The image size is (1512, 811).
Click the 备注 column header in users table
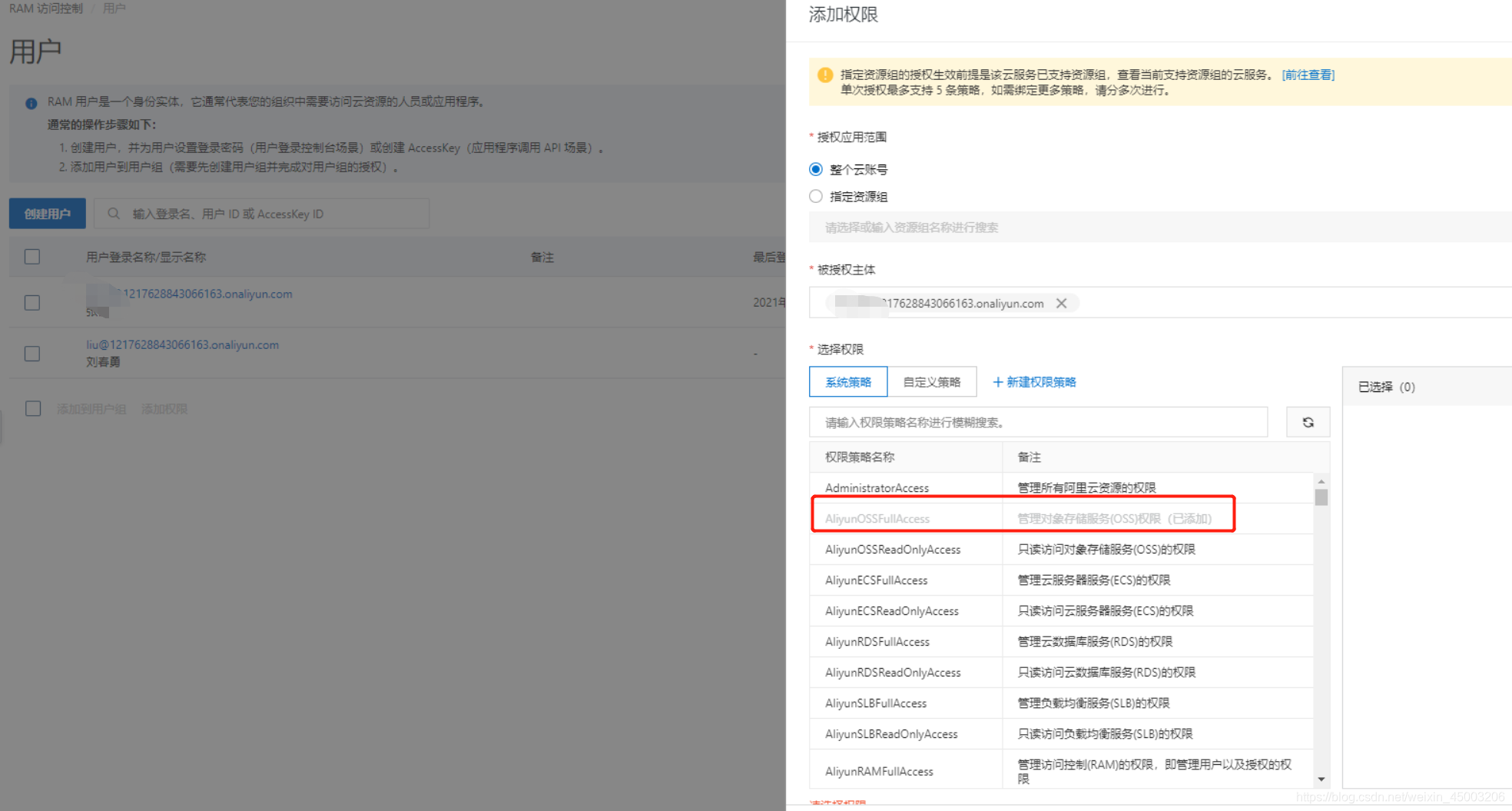tap(542, 257)
